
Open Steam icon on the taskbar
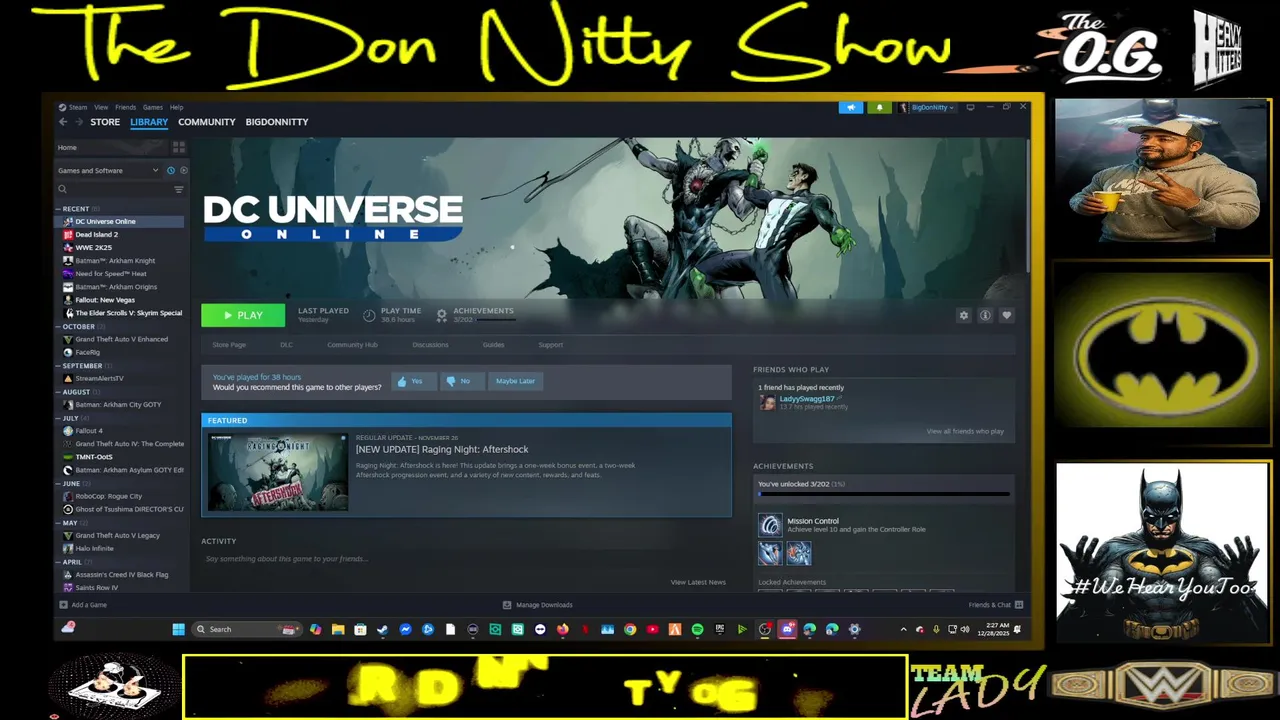[382, 629]
